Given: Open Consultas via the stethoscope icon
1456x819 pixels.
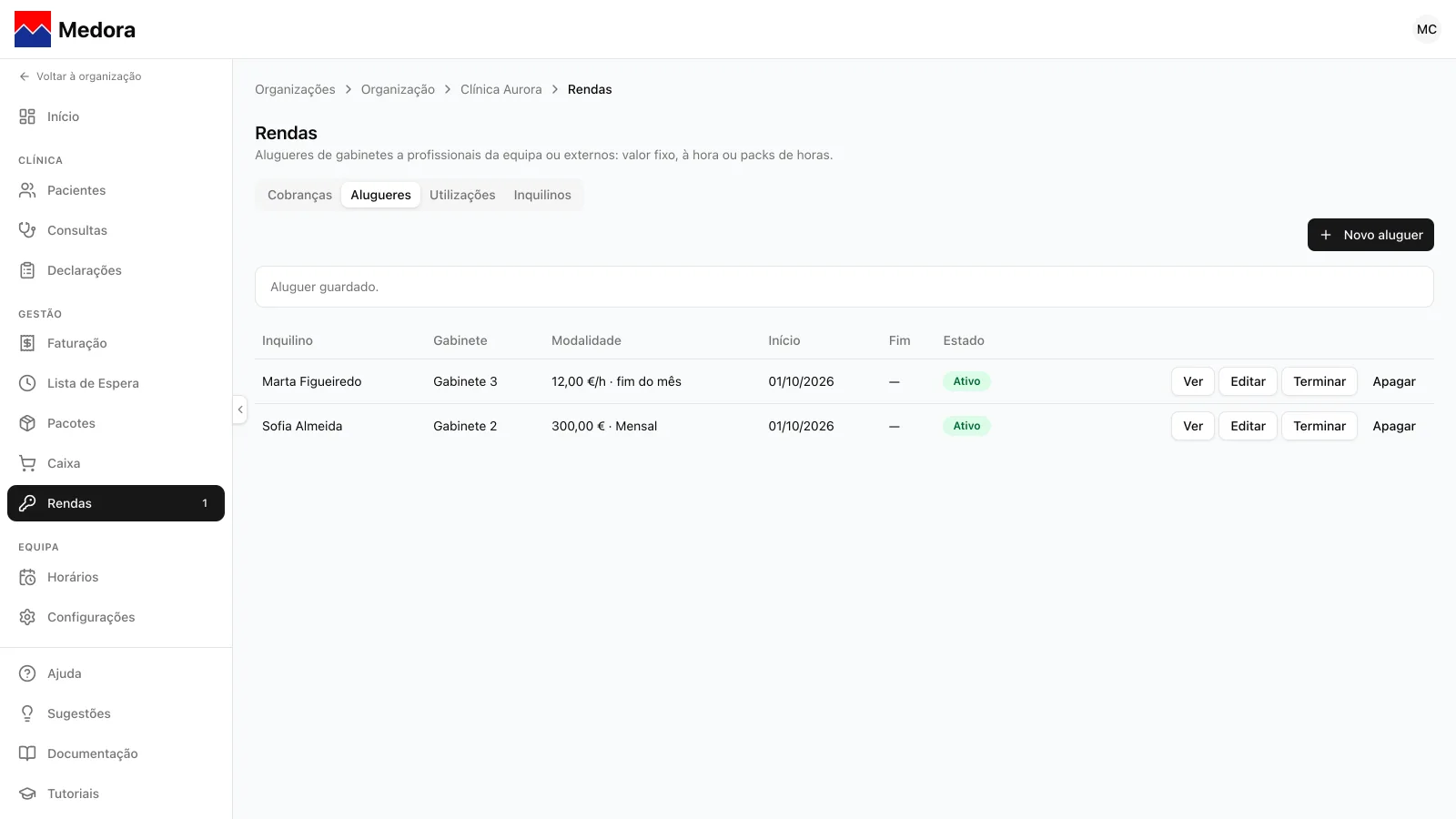Looking at the screenshot, I should 27,230.
